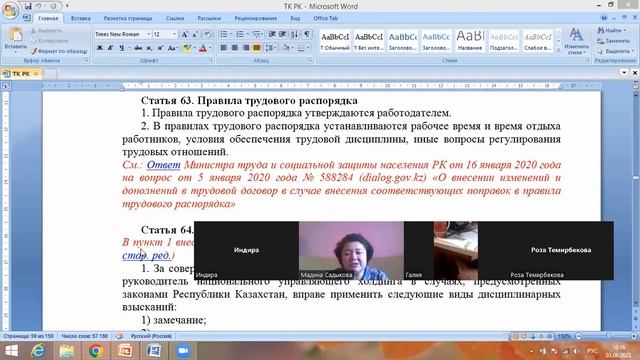Viewport: 640px width, 360px height.
Task: Expand the styles gallery more arrow
Action: tap(559, 49)
